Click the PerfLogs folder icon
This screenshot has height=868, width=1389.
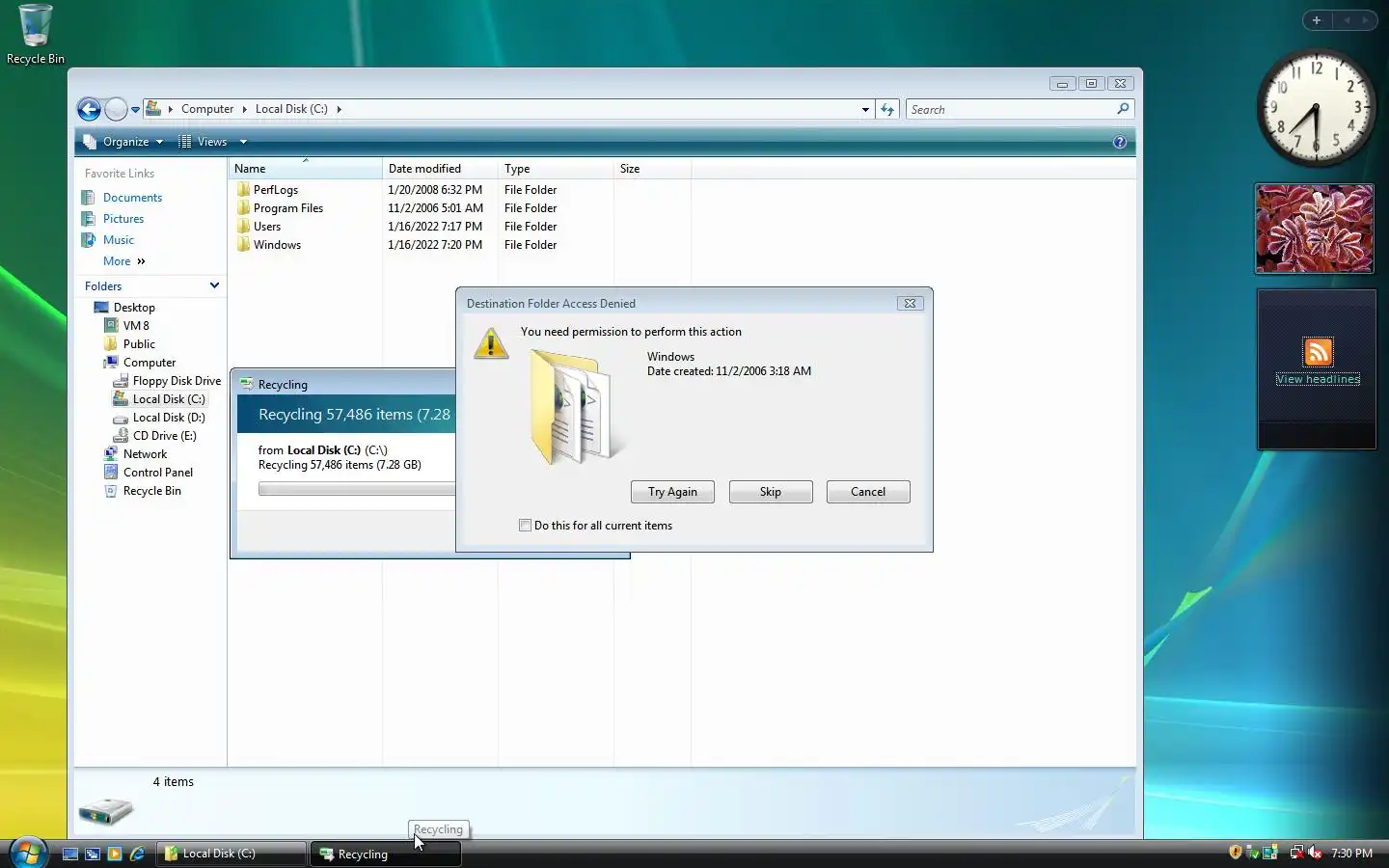[x=243, y=190]
